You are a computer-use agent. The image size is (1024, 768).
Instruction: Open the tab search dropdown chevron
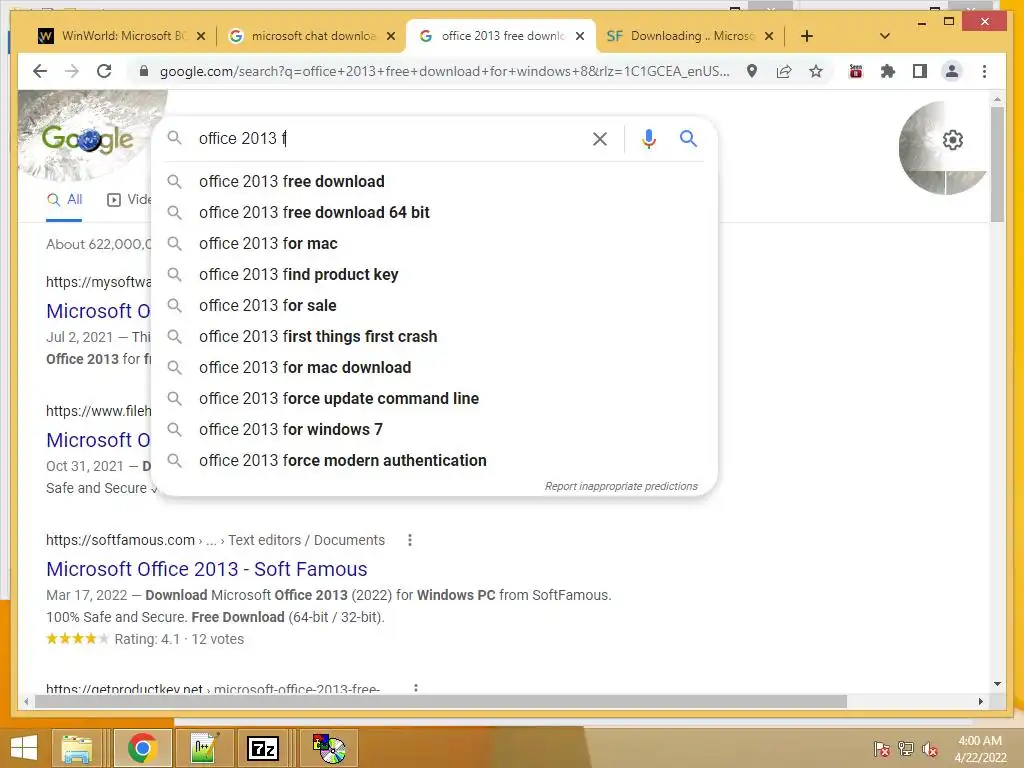coord(885,36)
